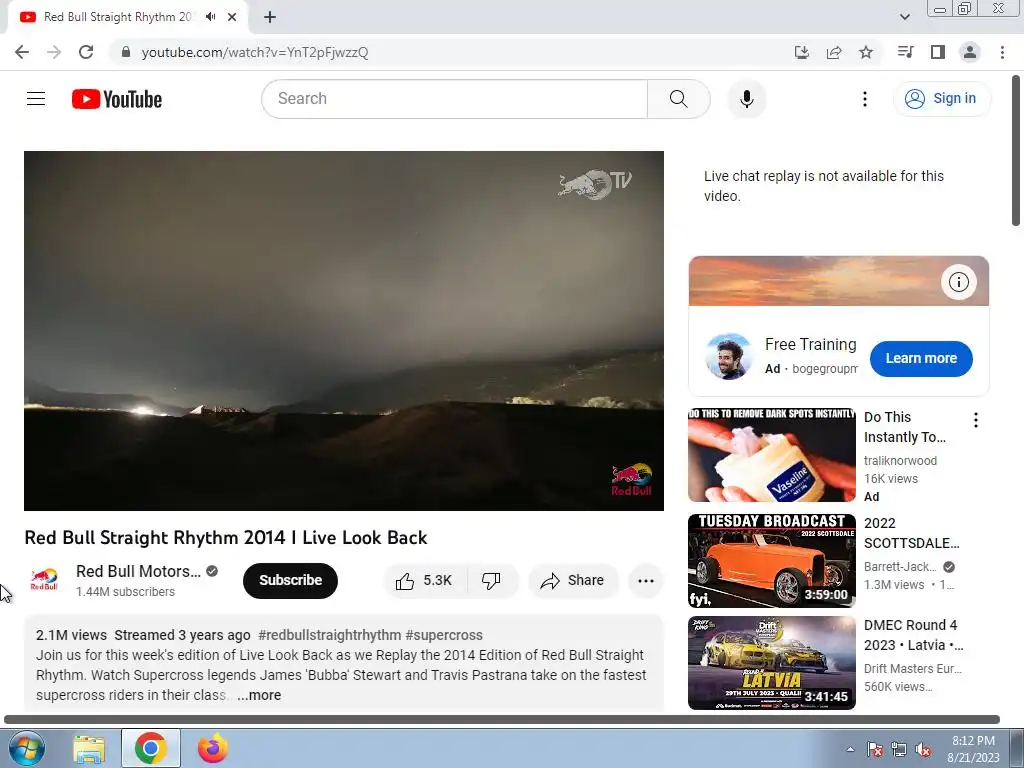Open the YouTube hamburger guide menu
The height and width of the screenshot is (768, 1024).
click(36, 99)
